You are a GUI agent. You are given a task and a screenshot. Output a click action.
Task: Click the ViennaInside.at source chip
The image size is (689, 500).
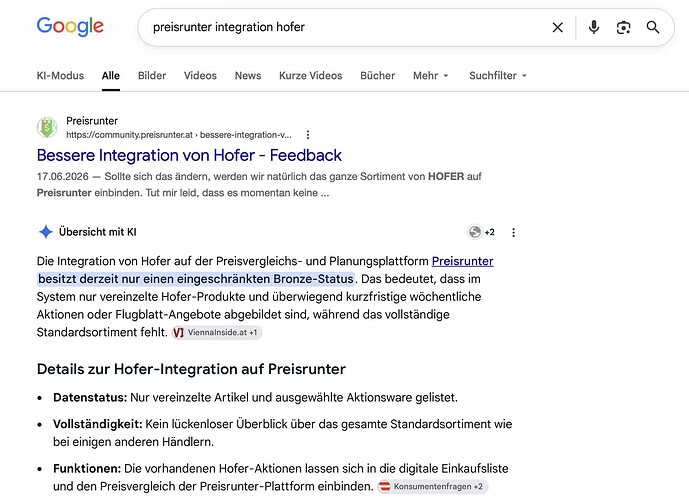pos(217,333)
